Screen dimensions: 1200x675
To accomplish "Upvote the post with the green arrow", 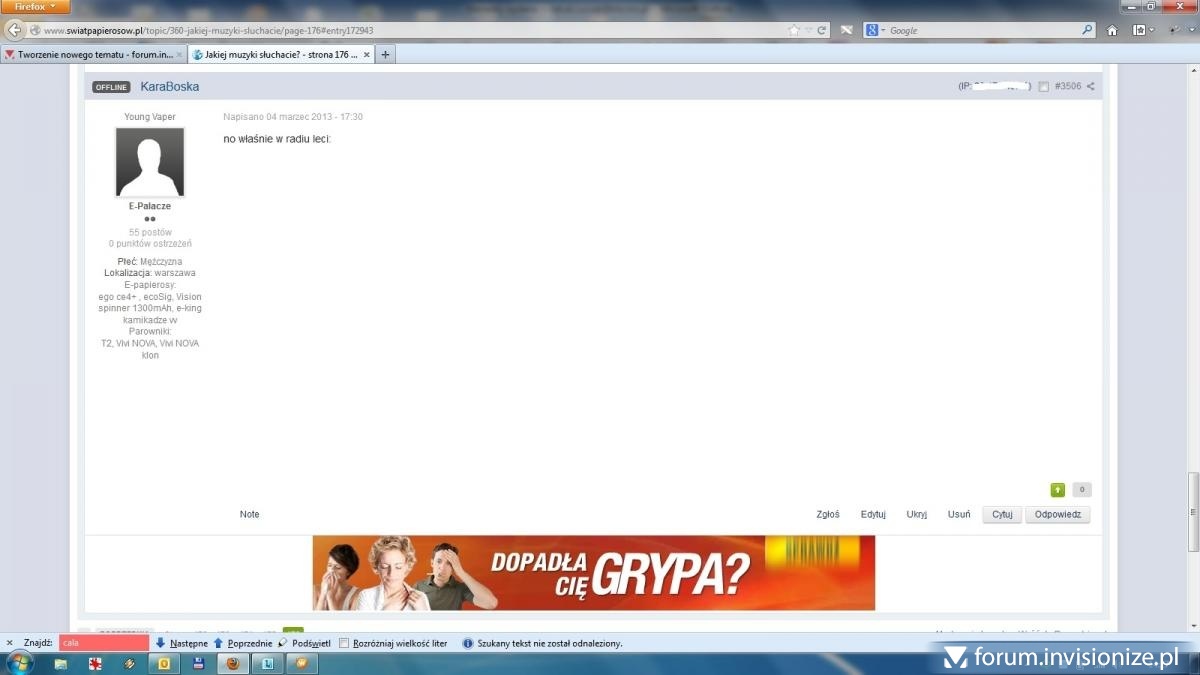I will coord(1057,490).
